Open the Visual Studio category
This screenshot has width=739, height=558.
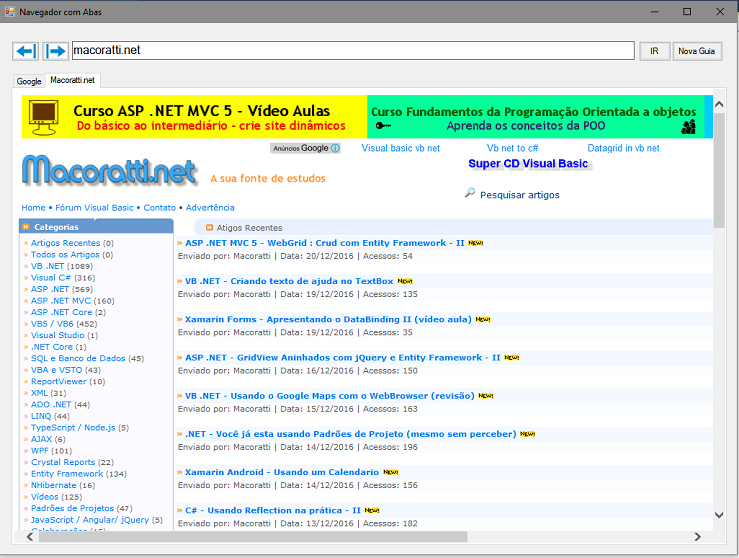[x=57, y=336]
